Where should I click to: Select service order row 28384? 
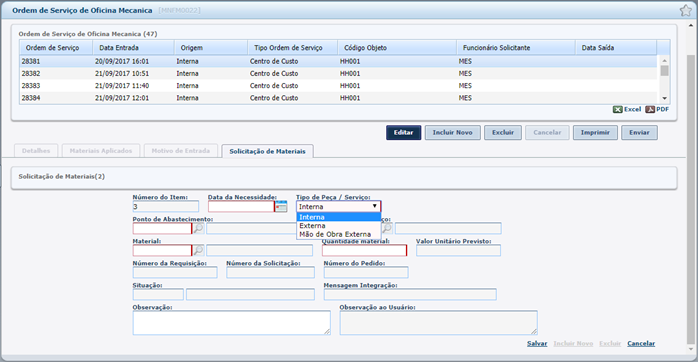(x=338, y=98)
